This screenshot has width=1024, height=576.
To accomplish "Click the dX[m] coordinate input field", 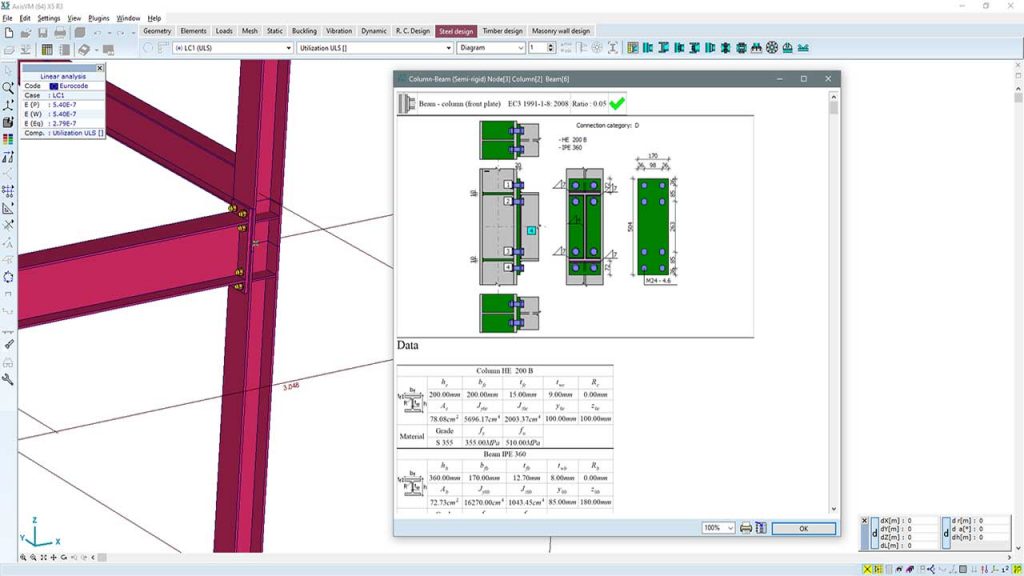I will click(x=900, y=520).
